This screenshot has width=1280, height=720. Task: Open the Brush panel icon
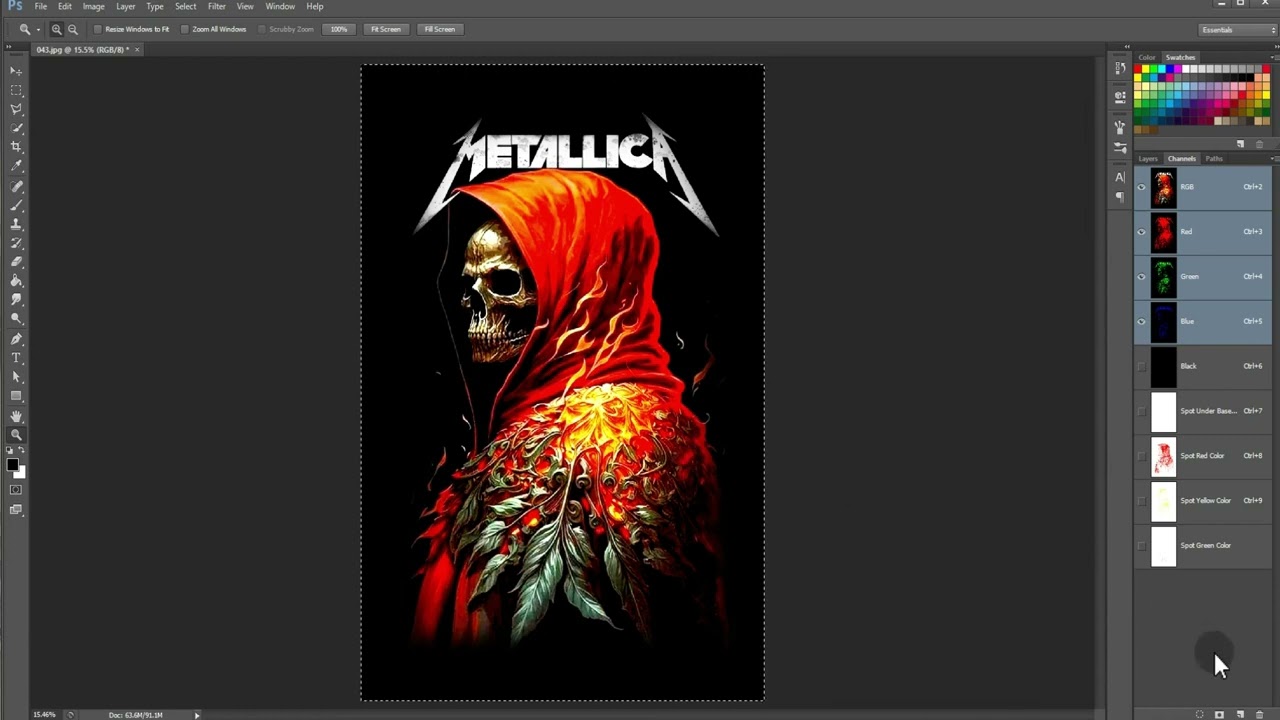click(x=1120, y=146)
